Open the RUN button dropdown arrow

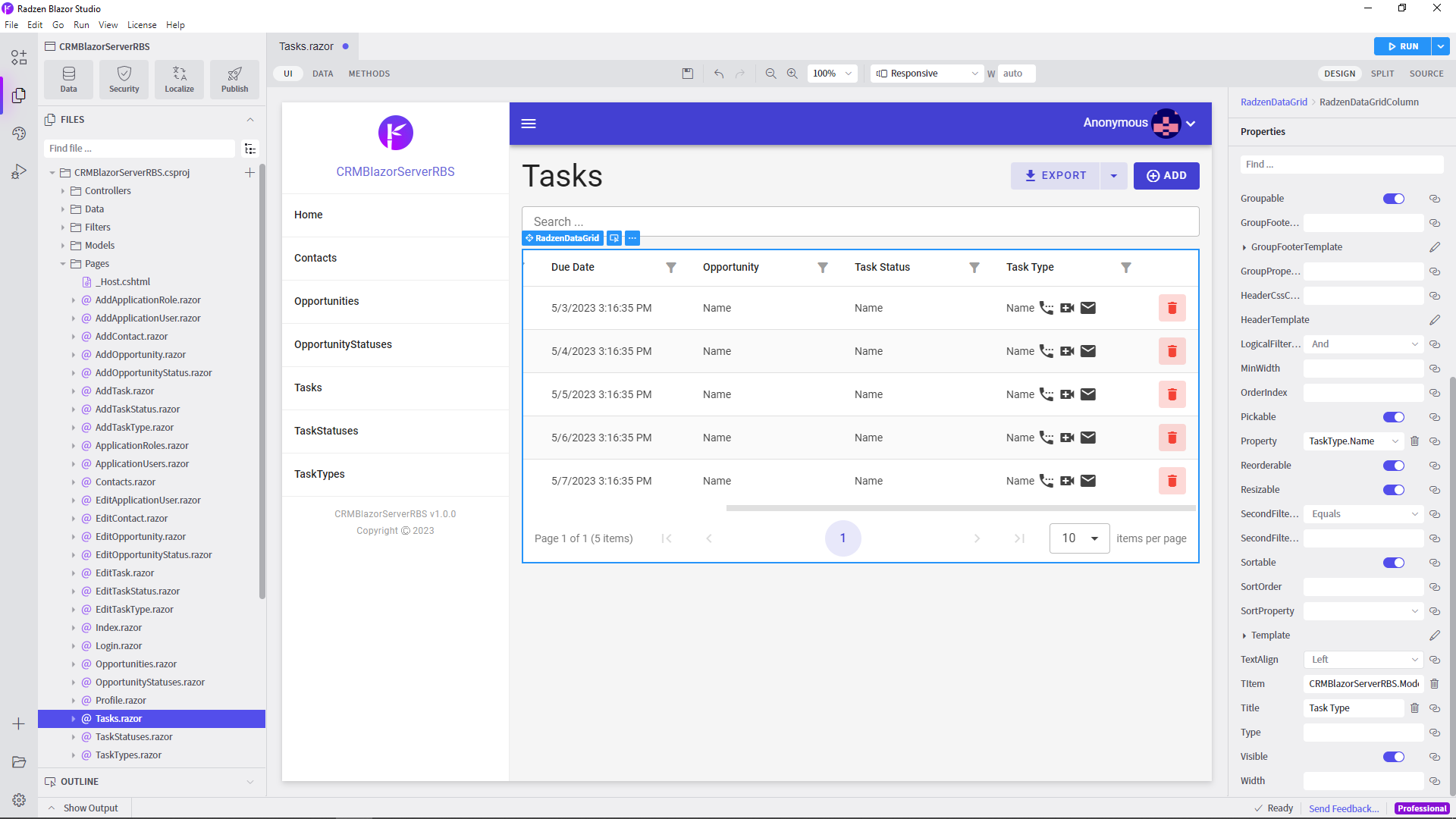1441,46
